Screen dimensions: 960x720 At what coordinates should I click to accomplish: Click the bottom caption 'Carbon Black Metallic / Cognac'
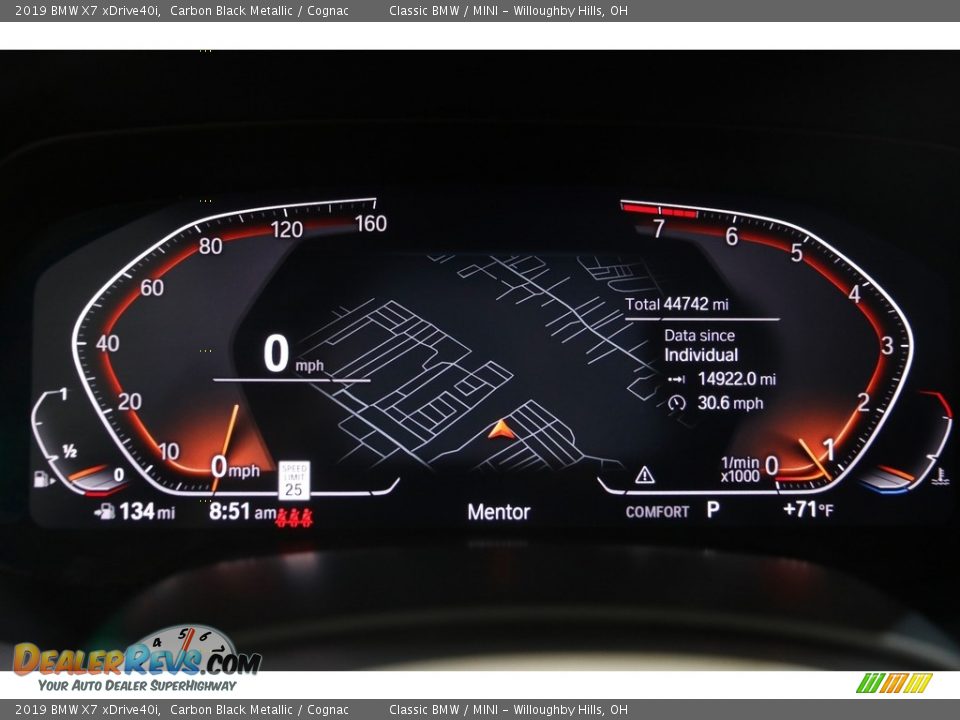pyautogui.click(x=259, y=710)
